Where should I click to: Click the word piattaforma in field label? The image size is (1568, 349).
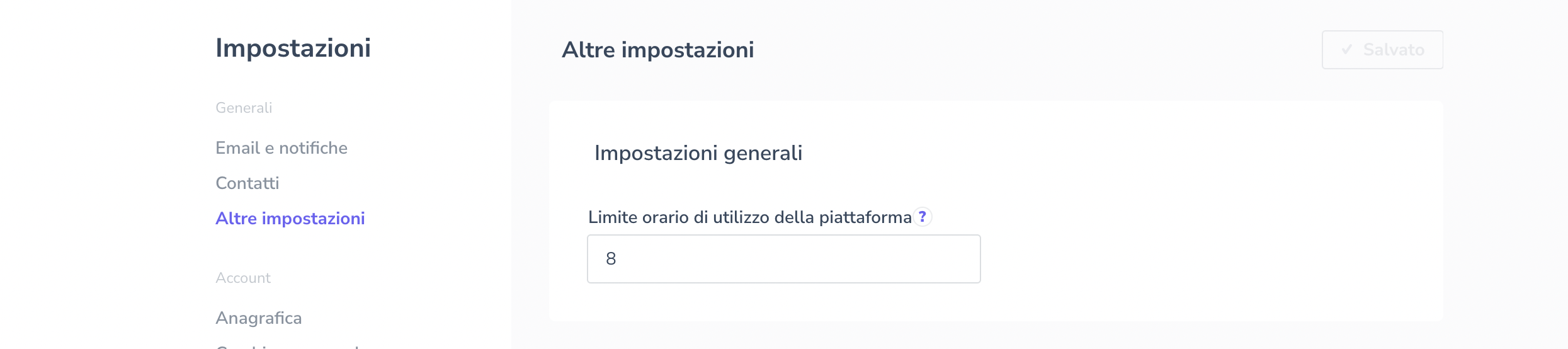tap(865, 217)
